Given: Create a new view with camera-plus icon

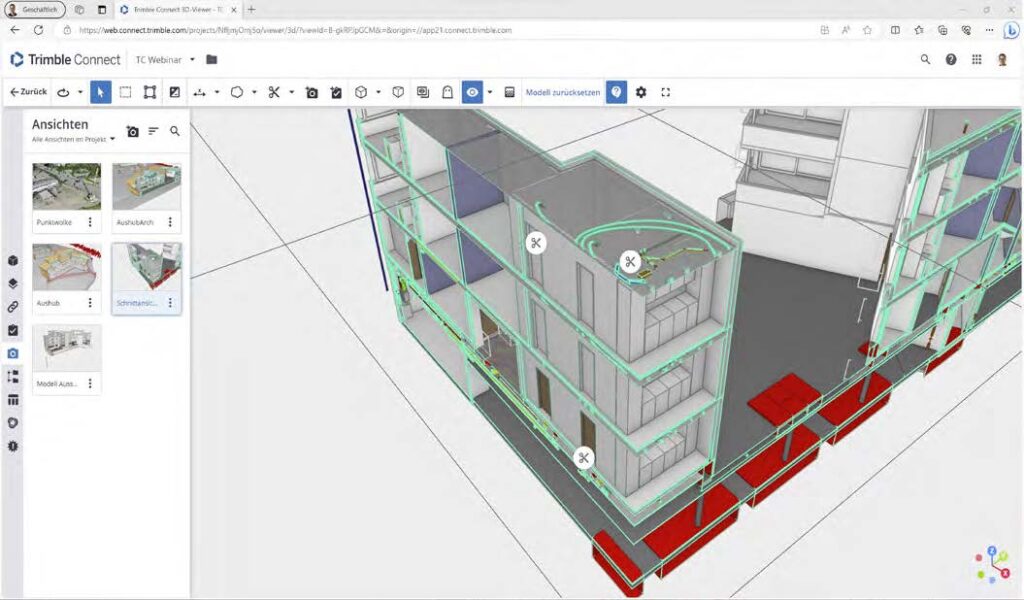Looking at the screenshot, I should click(x=132, y=131).
